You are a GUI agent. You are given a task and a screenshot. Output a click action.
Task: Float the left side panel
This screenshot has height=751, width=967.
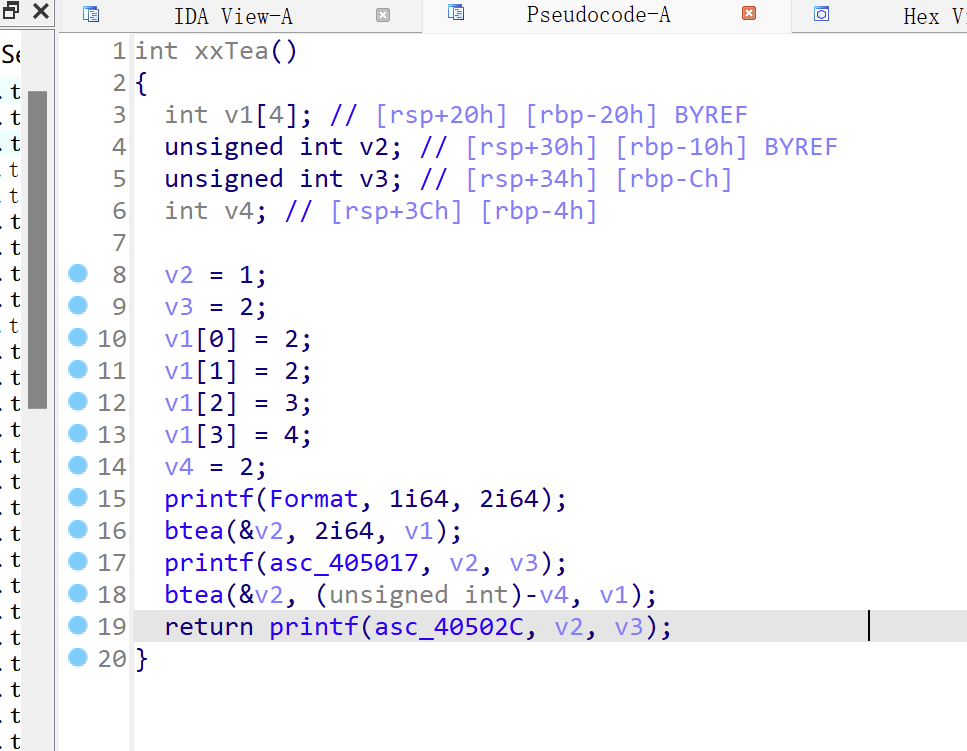11,10
